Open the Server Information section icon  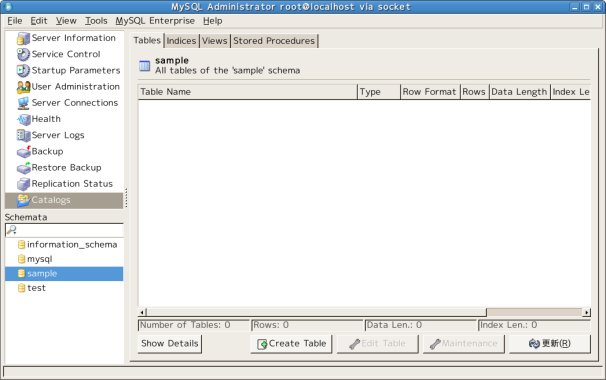23,38
